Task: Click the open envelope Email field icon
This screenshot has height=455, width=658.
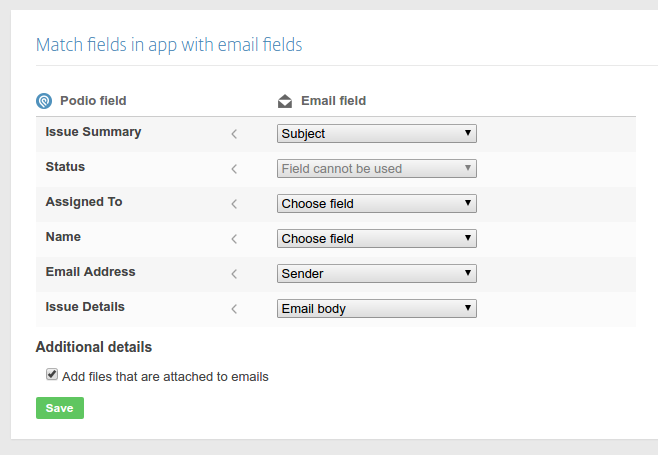Action: point(285,101)
